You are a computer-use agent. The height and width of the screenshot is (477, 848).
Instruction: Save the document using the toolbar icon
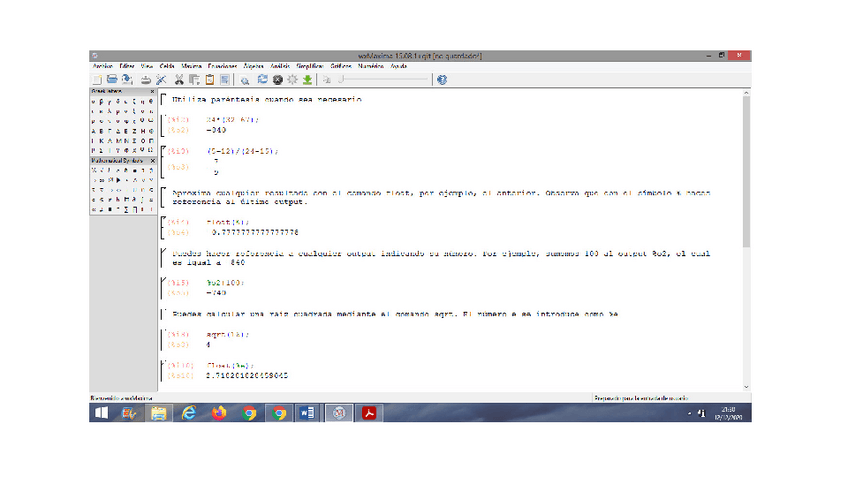(127, 80)
